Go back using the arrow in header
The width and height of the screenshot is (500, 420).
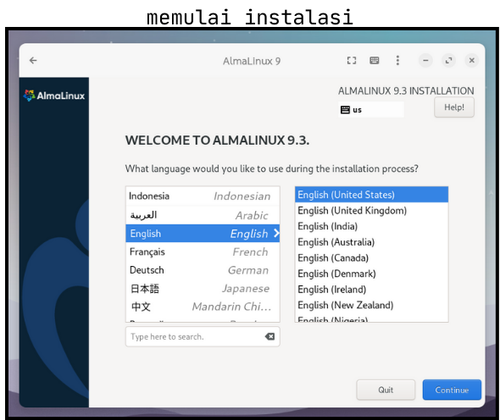(33, 60)
